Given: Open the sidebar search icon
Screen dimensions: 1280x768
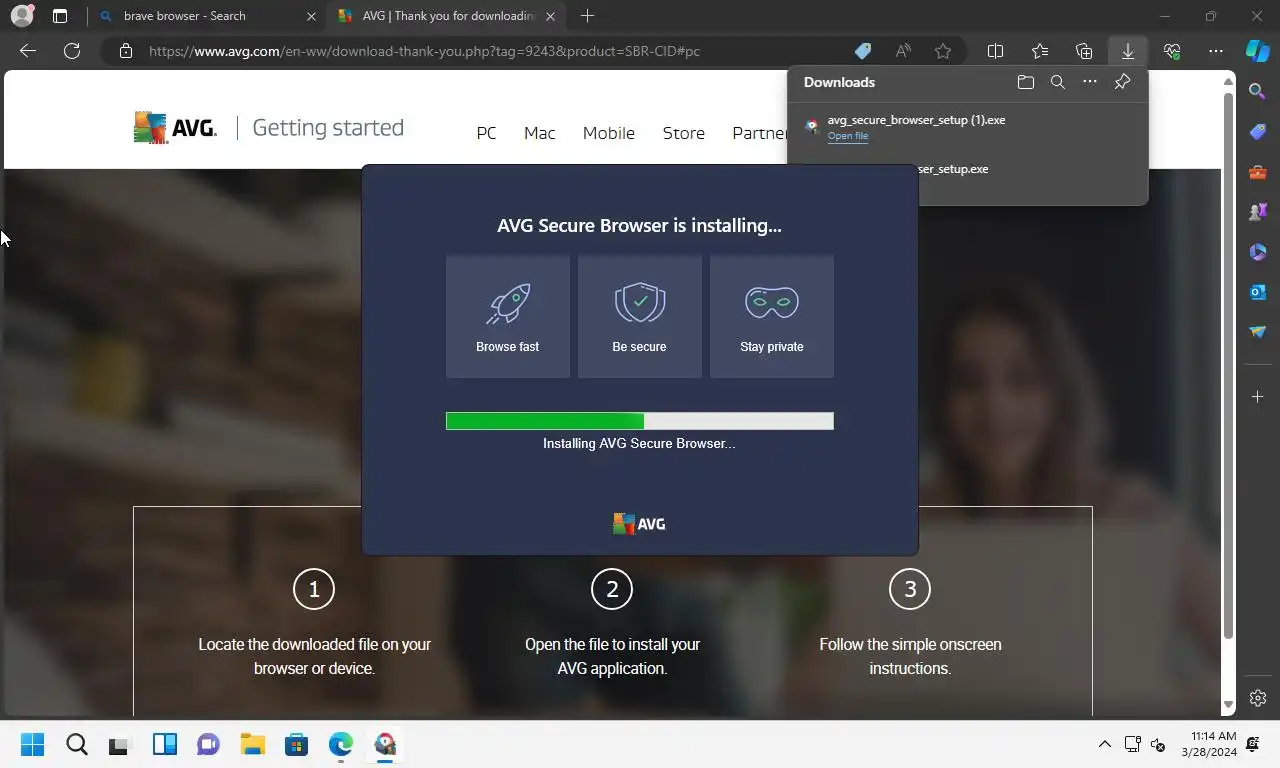Looking at the screenshot, I should coord(1258,91).
